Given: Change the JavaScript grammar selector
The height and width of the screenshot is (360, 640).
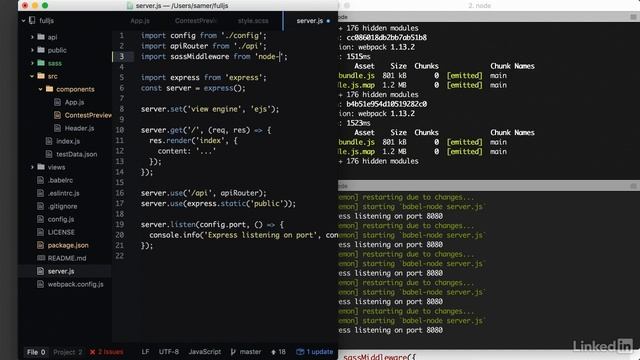Looking at the screenshot, I should point(204,352).
